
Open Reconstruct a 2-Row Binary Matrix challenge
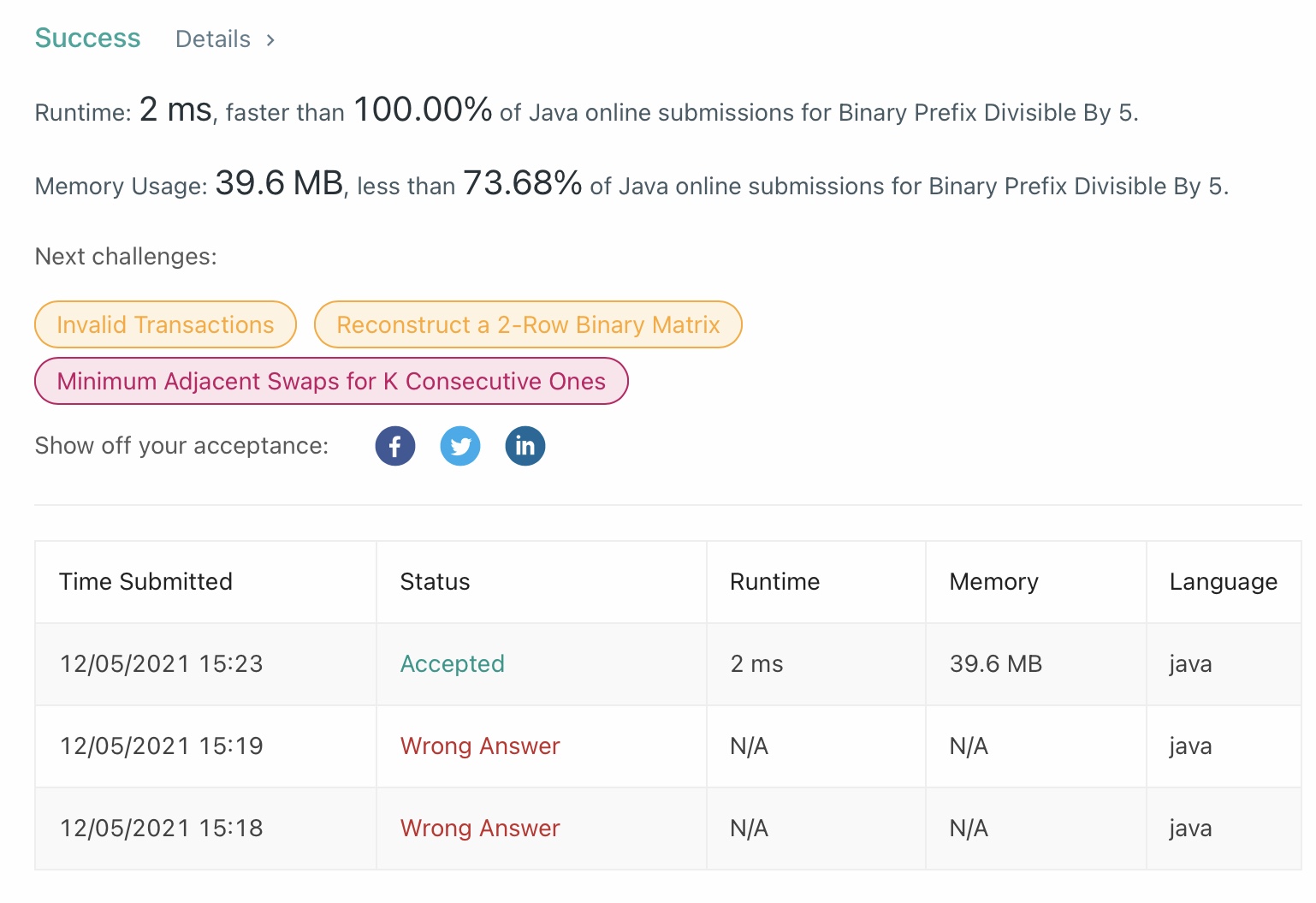tap(528, 324)
